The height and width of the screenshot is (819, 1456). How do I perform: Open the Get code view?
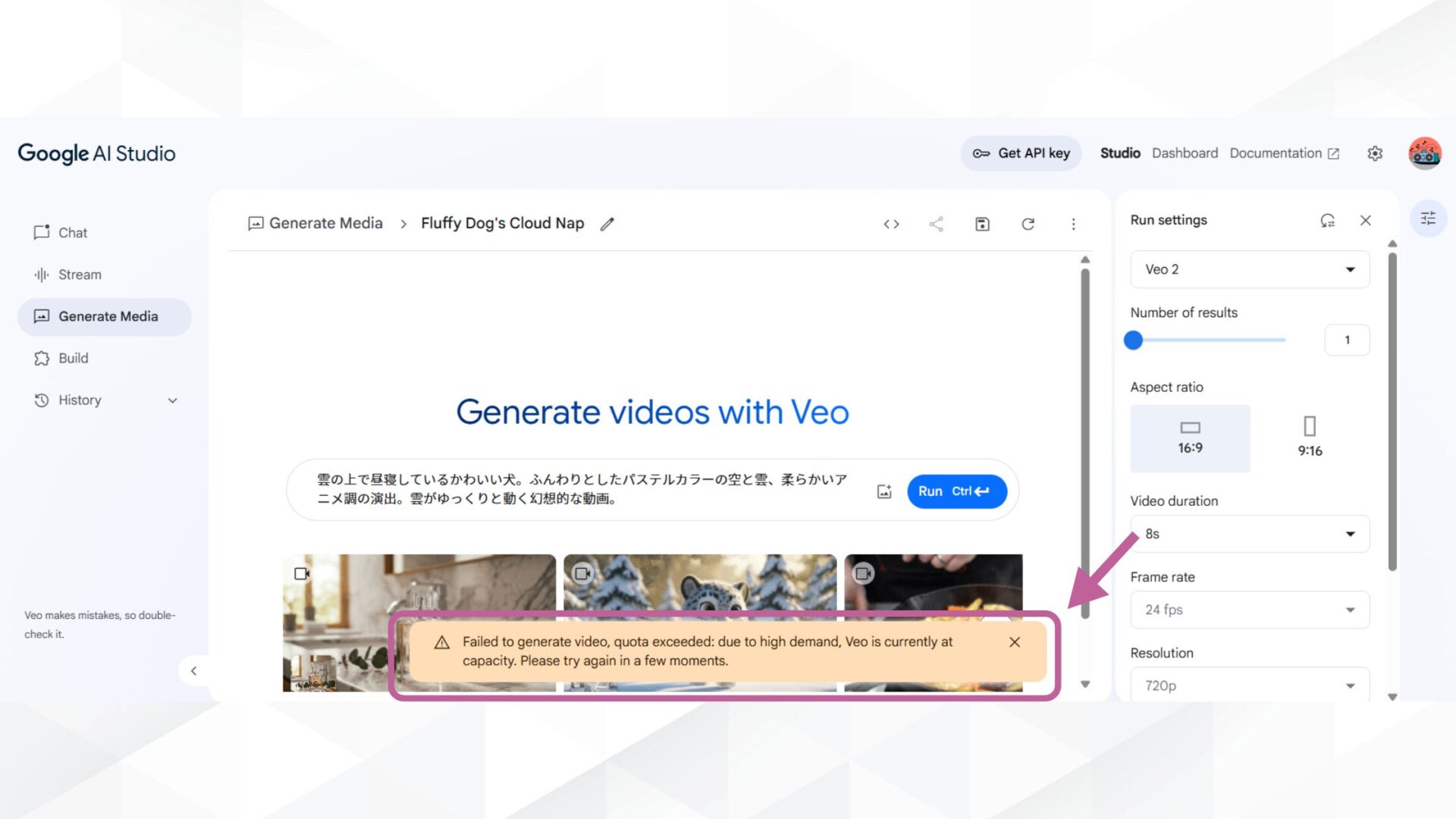tap(892, 224)
